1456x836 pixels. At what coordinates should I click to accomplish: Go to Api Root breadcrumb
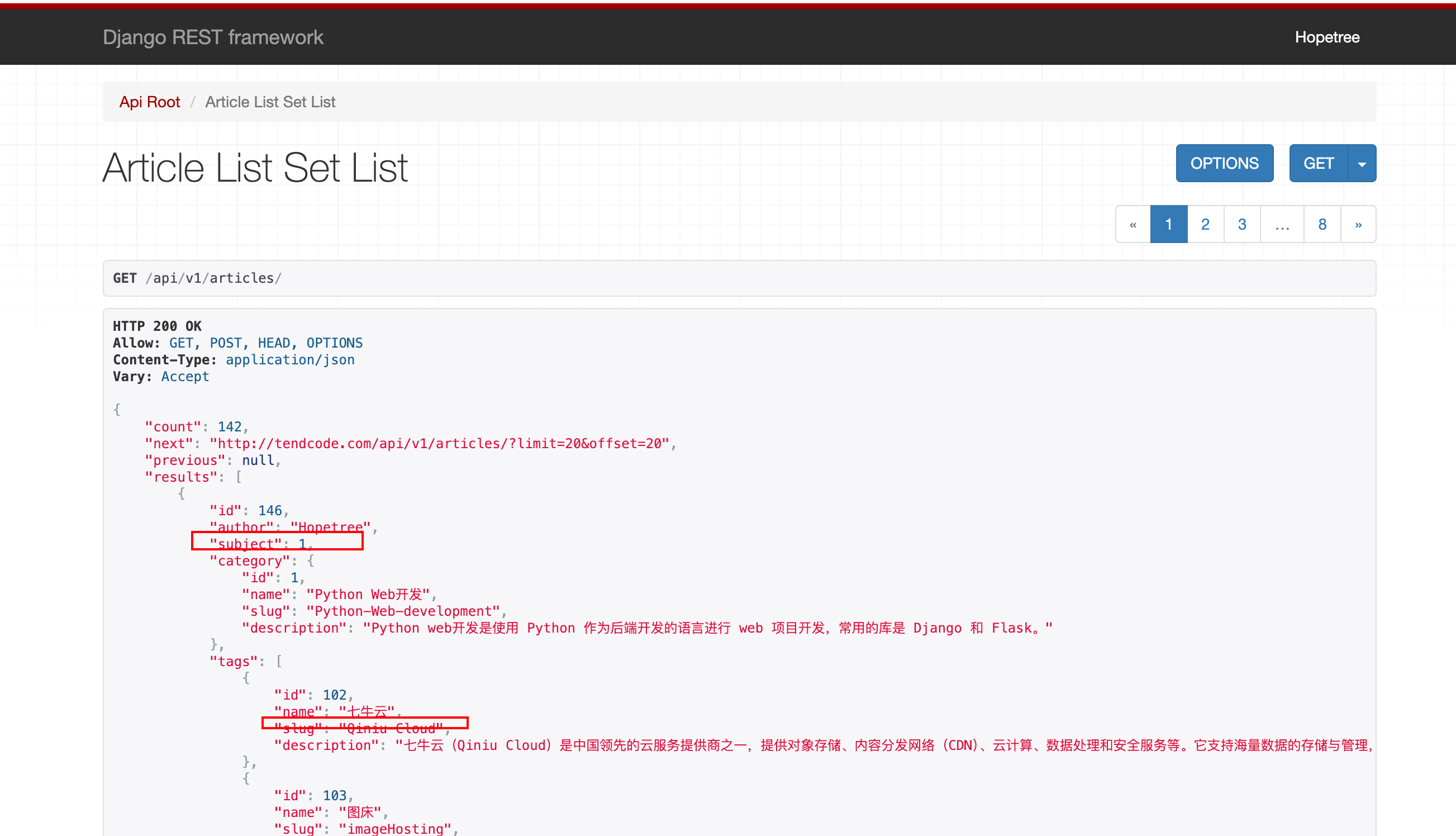[149, 102]
